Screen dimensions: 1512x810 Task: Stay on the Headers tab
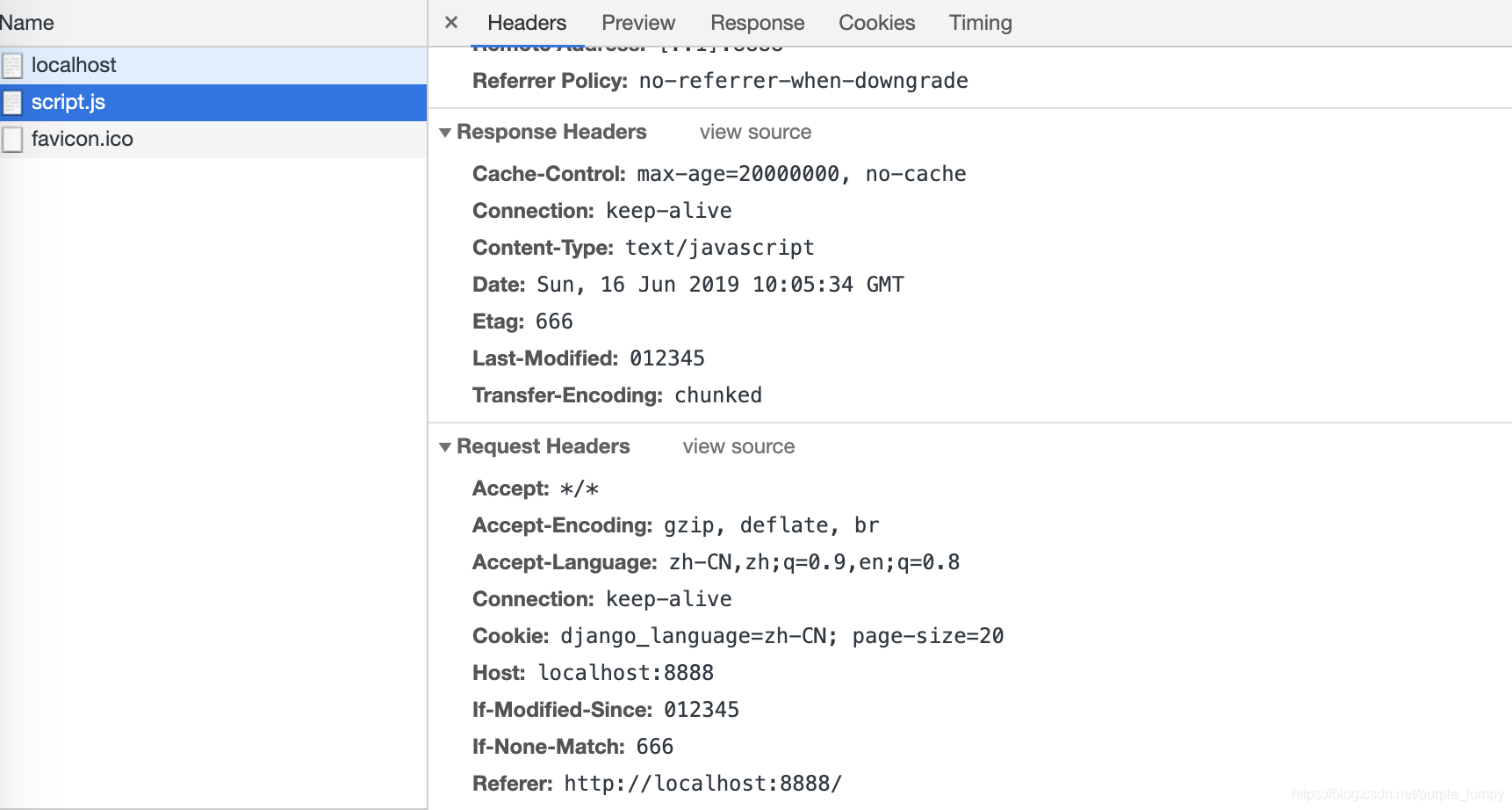point(525,23)
